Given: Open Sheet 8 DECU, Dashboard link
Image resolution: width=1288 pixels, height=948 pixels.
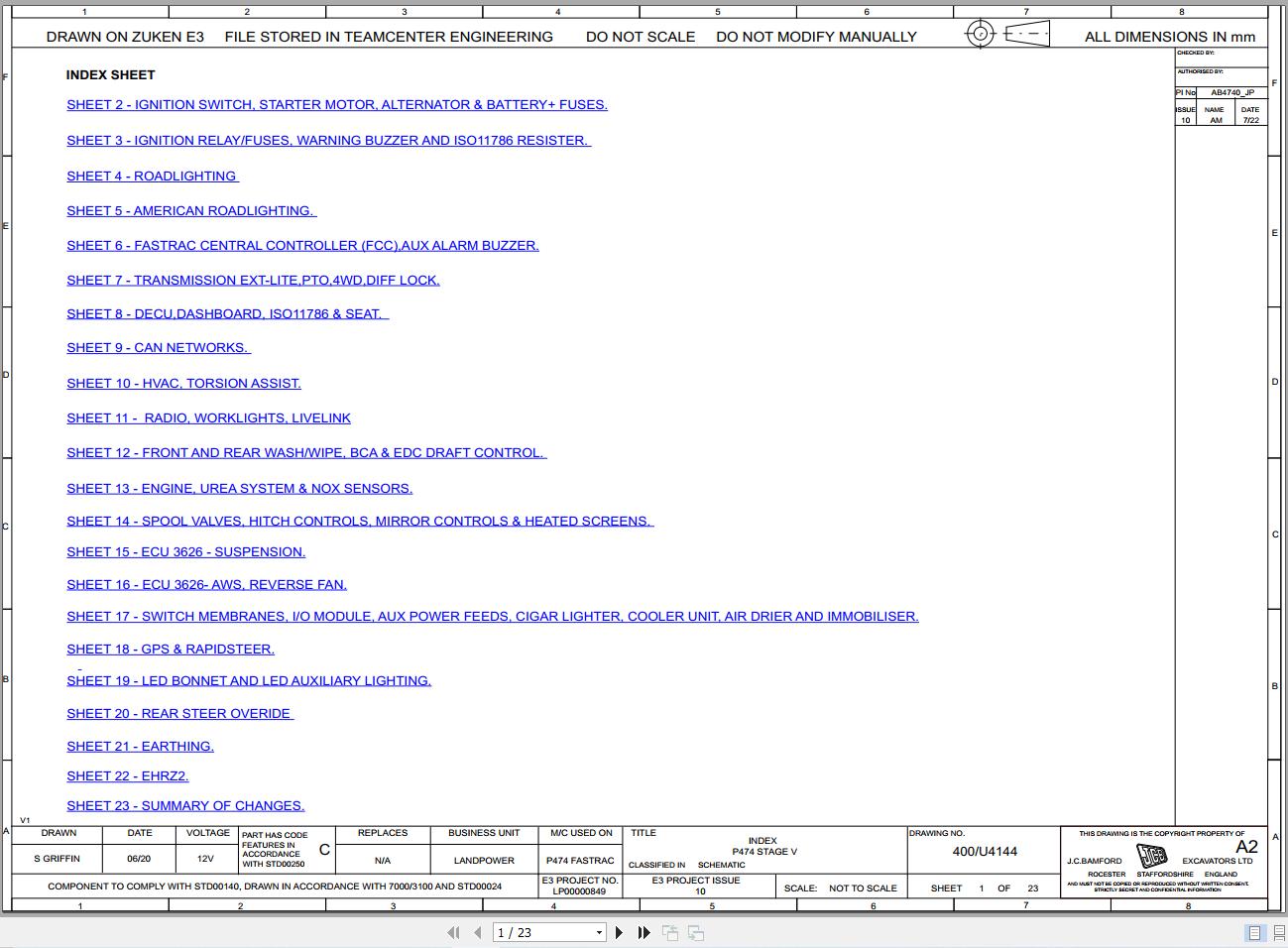Looking at the screenshot, I should point(227,314).
